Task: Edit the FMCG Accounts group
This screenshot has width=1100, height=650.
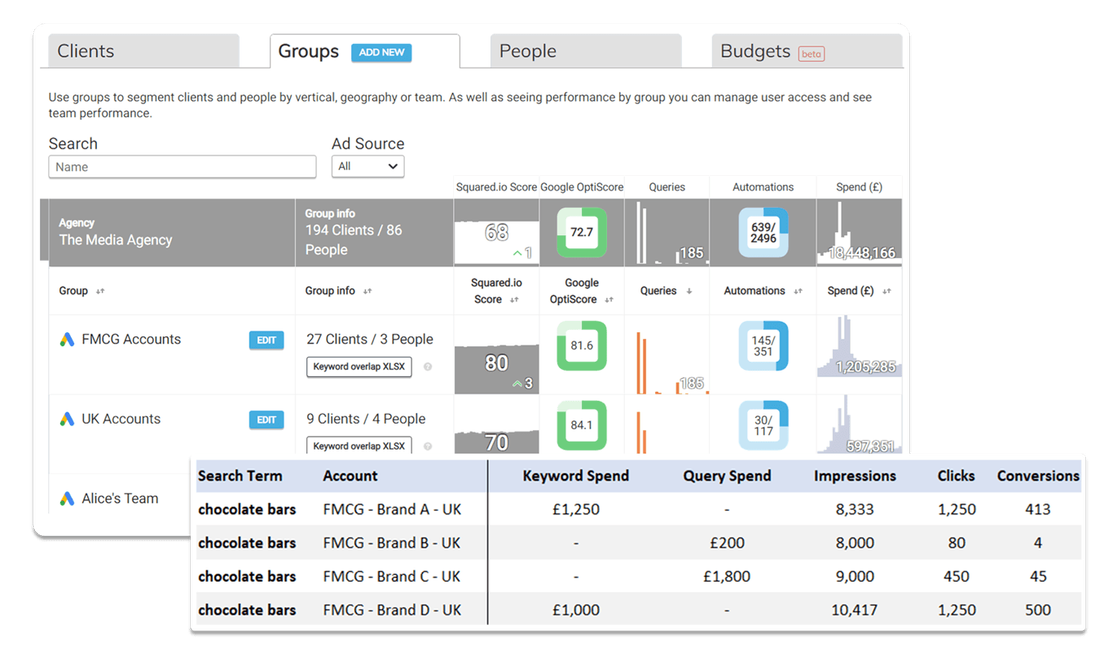Action: (267, 340)
